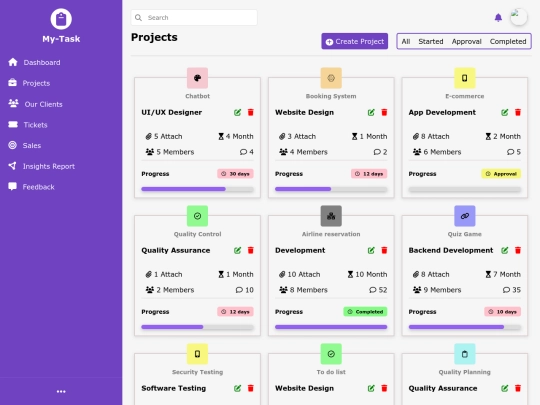This screenshot has width=540, height=405.
Task: Click the 10 days badge on Backend Development
Action: [x=502, y=312]
